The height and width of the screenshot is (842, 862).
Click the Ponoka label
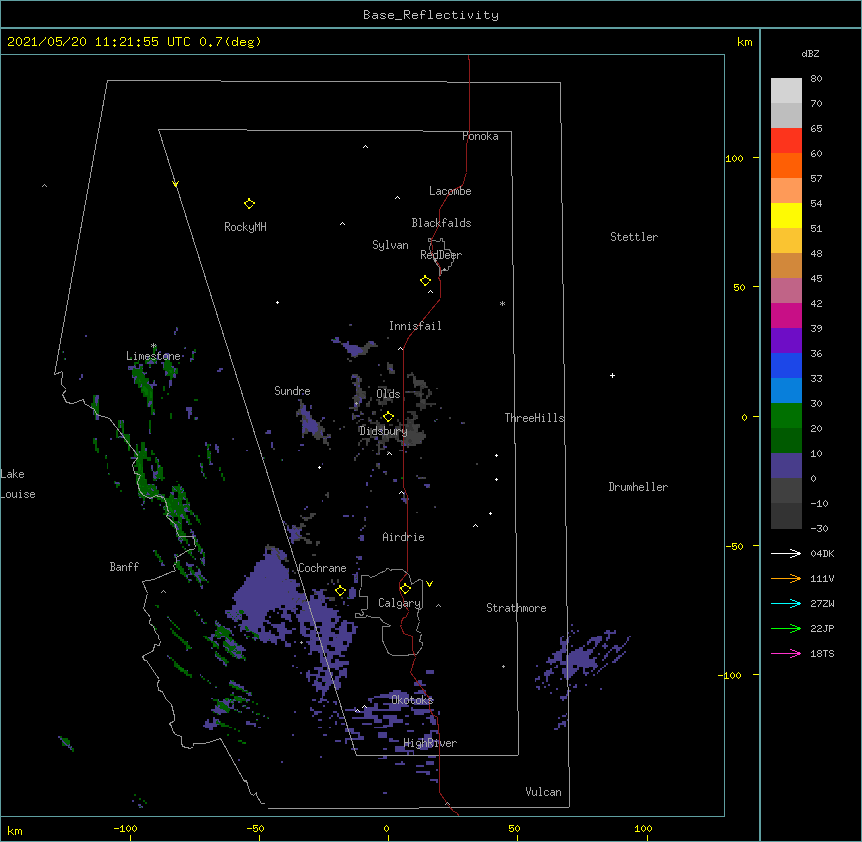(x=480, y=136)
